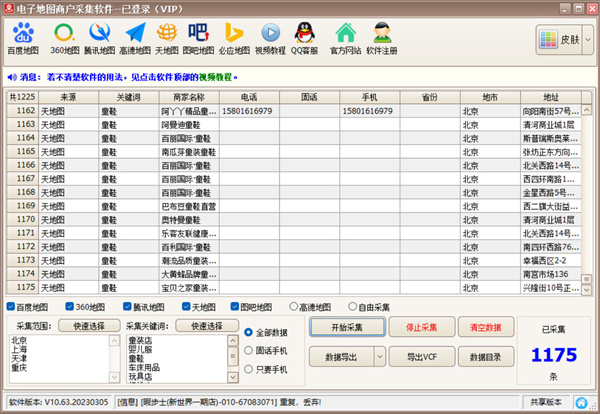Enable the 高德地图 source checkbox

tap(292, 307)
